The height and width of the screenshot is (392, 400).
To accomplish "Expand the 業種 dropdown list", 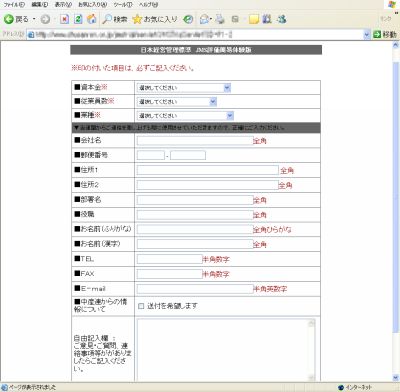I will (185, 116).
